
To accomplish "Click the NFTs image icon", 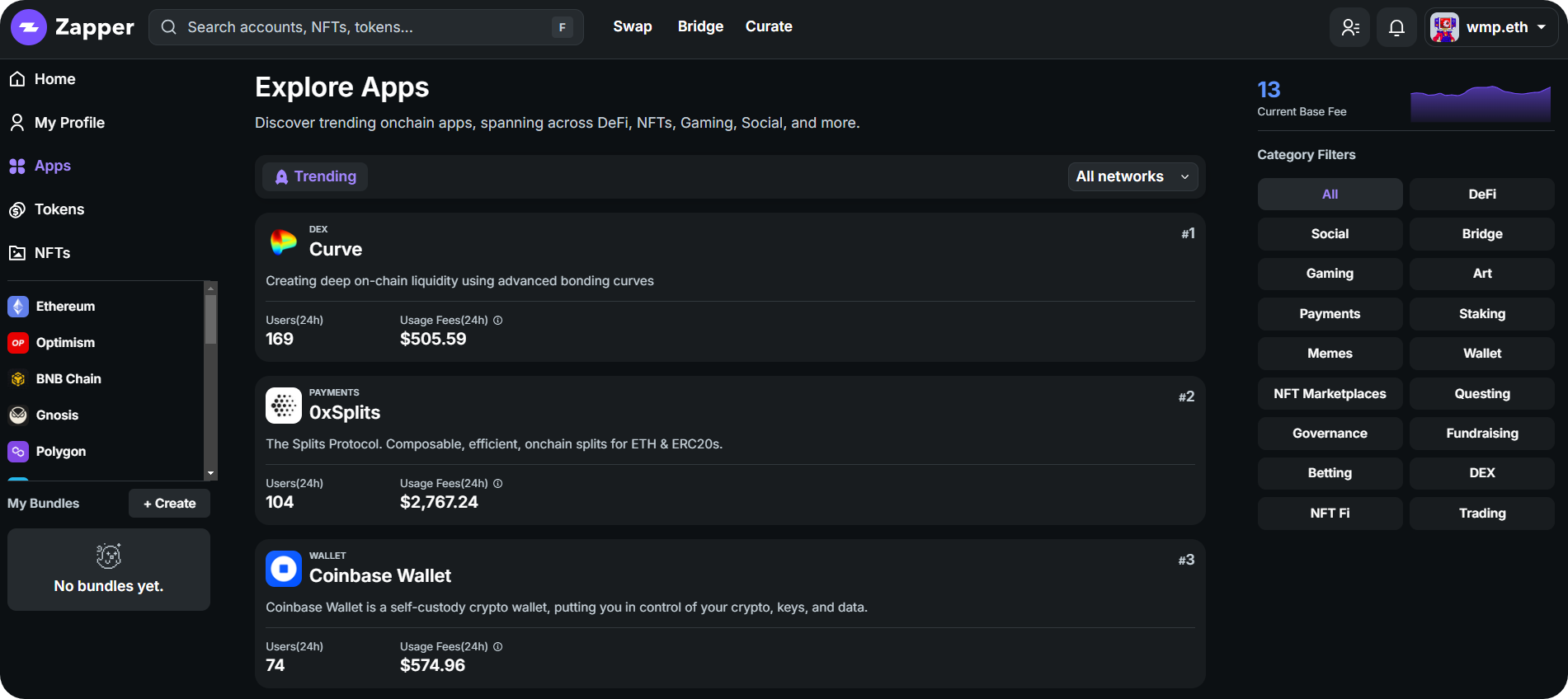I will pyautogui.click(x=17, y=253).
